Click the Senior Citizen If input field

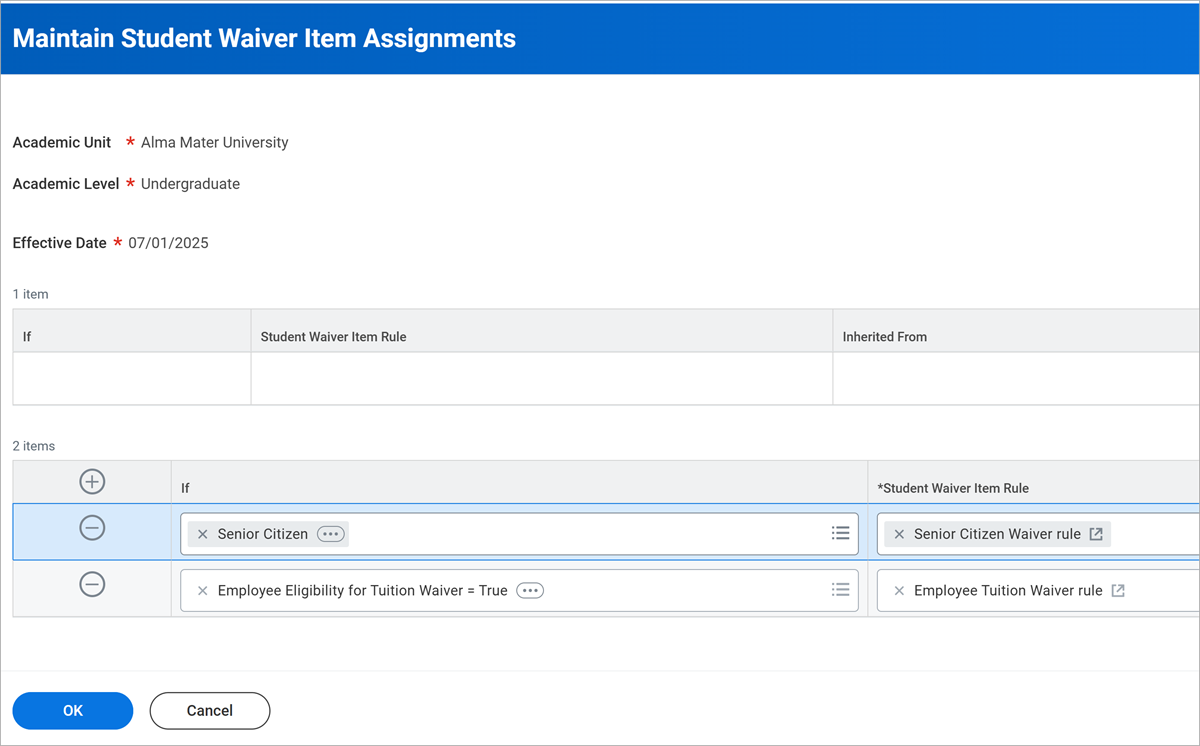519,534
